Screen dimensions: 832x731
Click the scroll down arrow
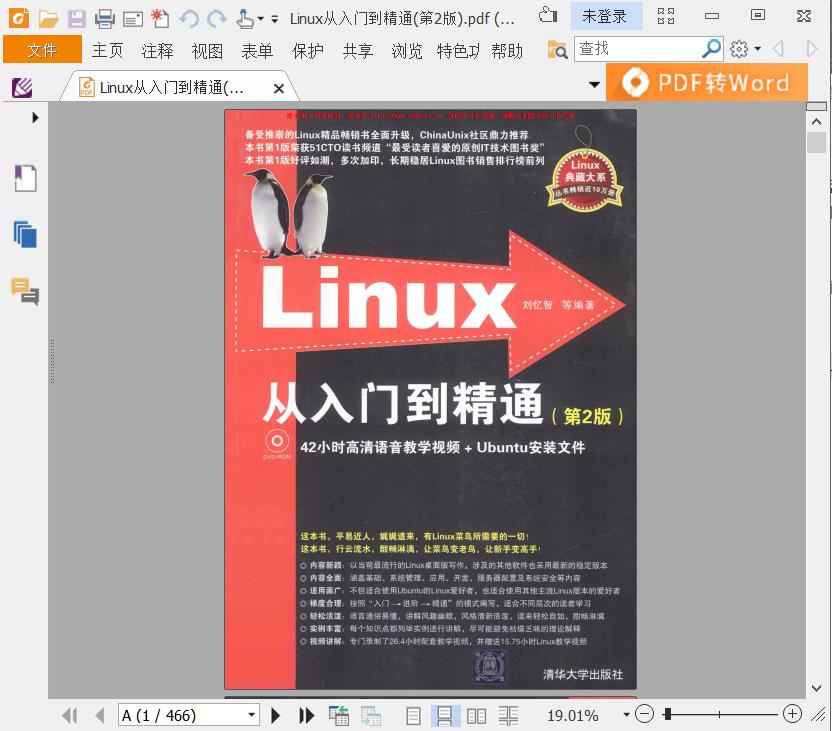pyautogui.click(x=817, y=688)
